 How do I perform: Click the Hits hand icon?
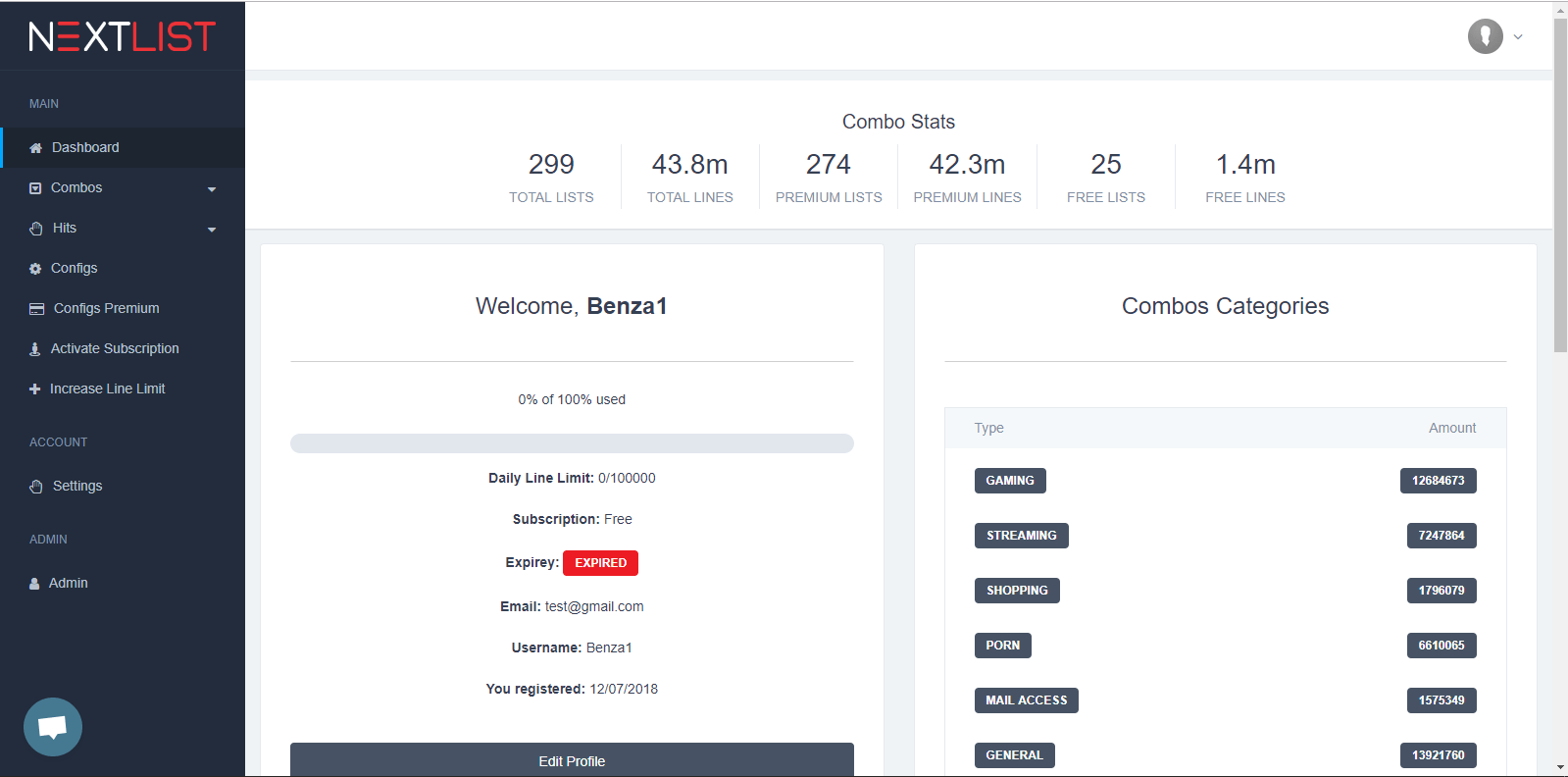coord(36,229)
